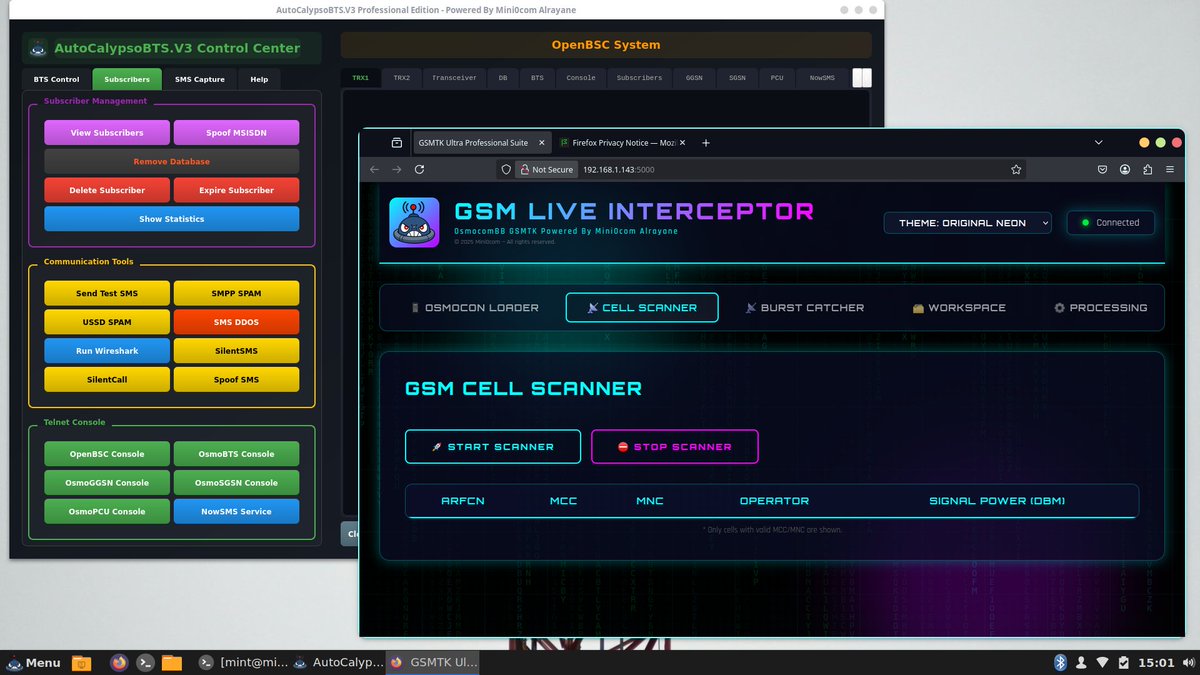Open the Pocket save icon in Firefox toolbar

click(x=1102, y=170)
